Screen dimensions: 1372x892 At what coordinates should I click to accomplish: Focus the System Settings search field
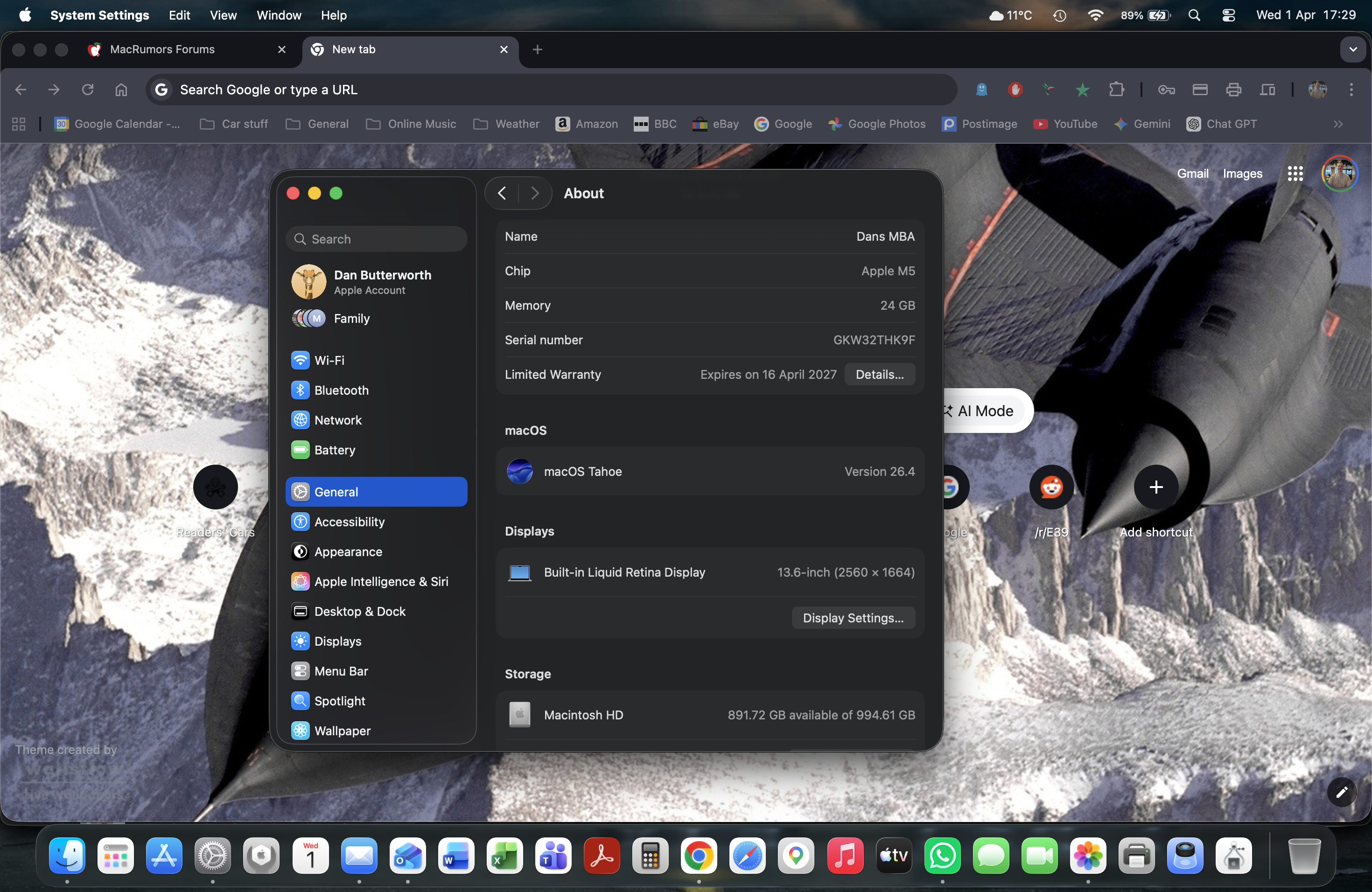[377, 239]
